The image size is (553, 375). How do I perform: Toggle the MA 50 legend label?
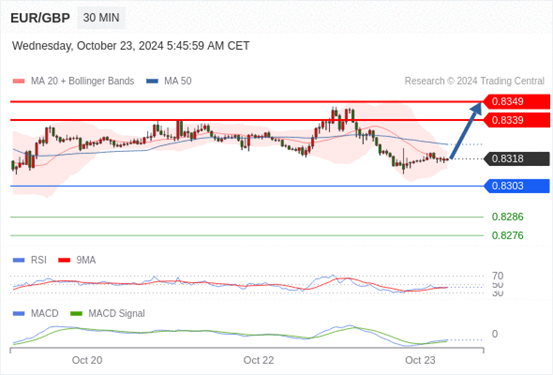click(x=178, y=81)
